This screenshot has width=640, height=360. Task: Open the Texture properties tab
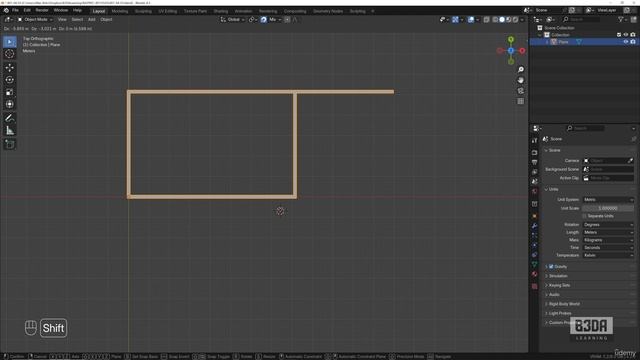click(535, 287)
